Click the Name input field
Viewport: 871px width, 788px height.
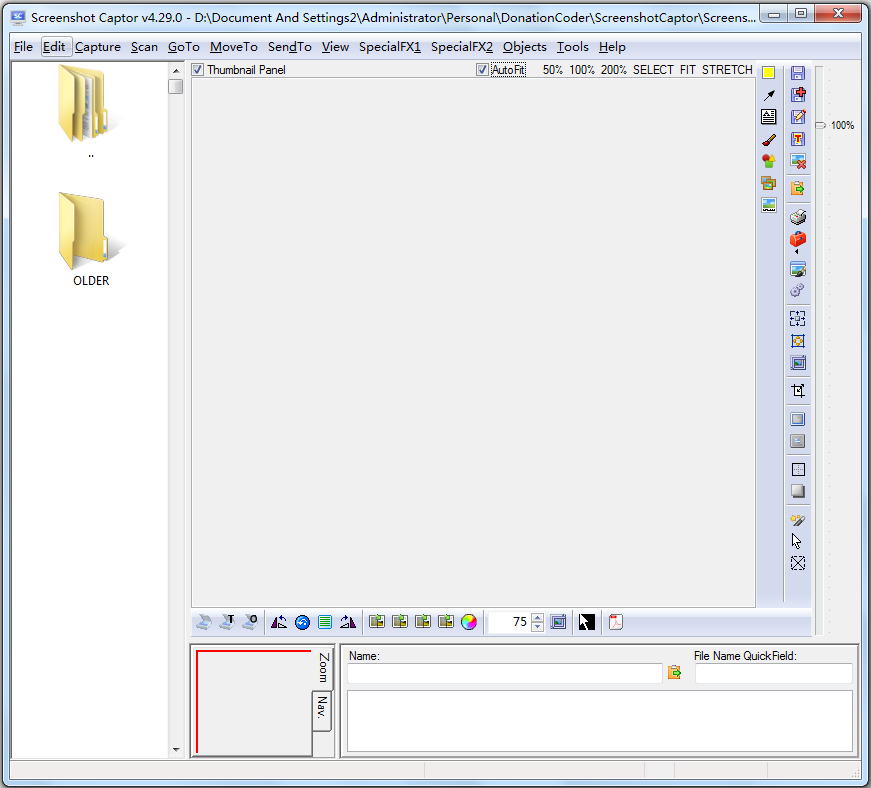tap(504, 673)
